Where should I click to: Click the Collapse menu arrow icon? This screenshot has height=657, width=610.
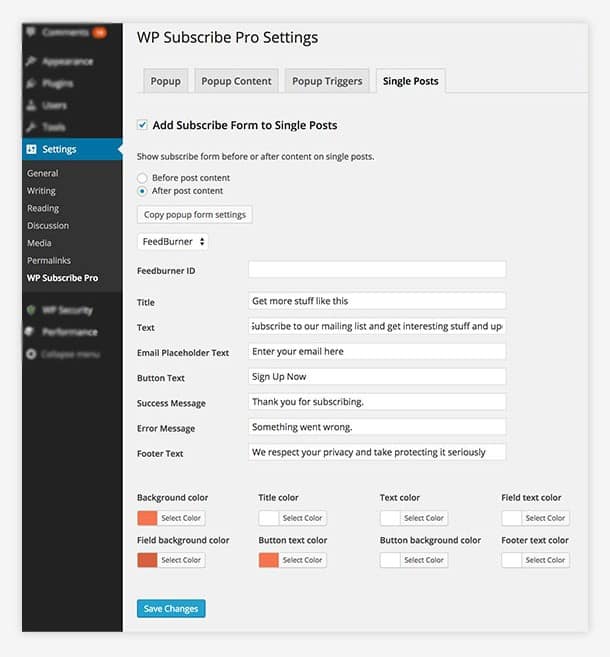coord(32,354)
